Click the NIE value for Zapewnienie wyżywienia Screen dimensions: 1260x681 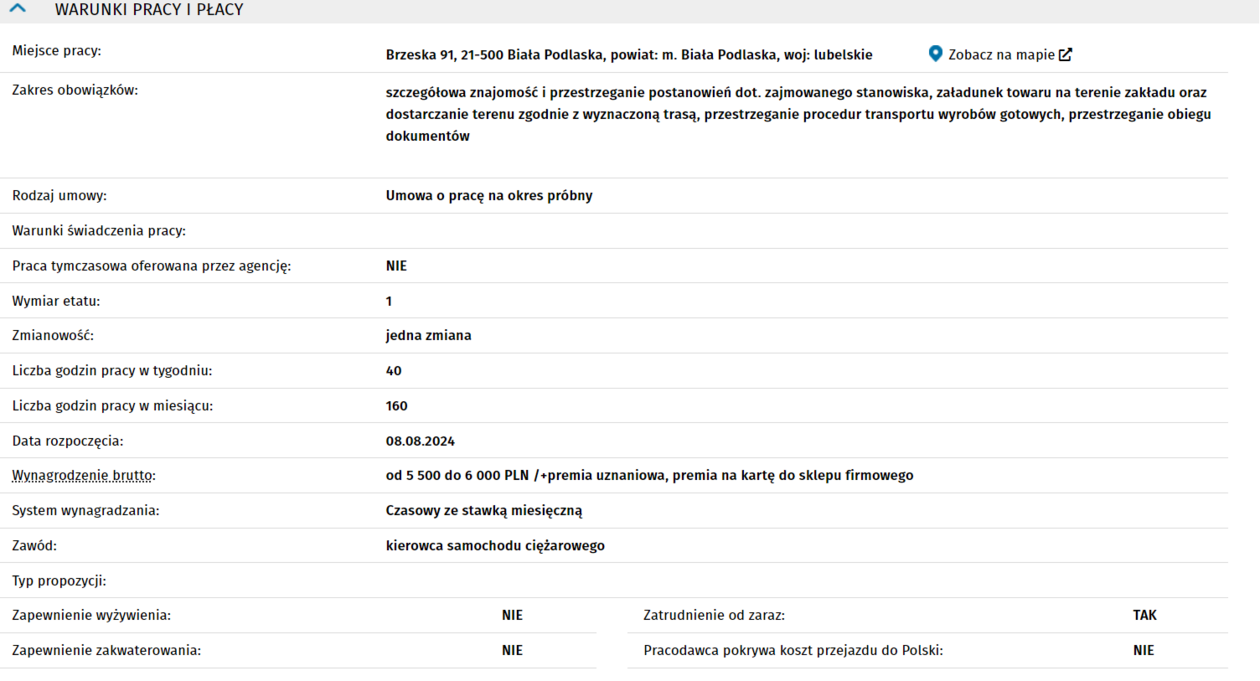(x=512, y=616)
